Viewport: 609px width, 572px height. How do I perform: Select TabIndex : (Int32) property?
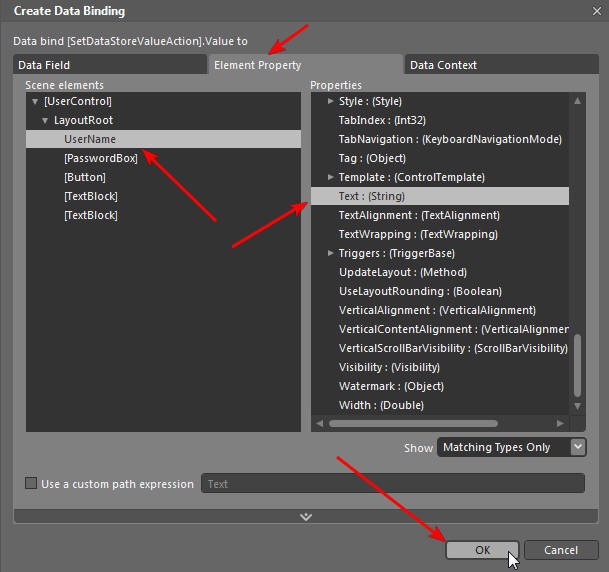coord(440,120)
